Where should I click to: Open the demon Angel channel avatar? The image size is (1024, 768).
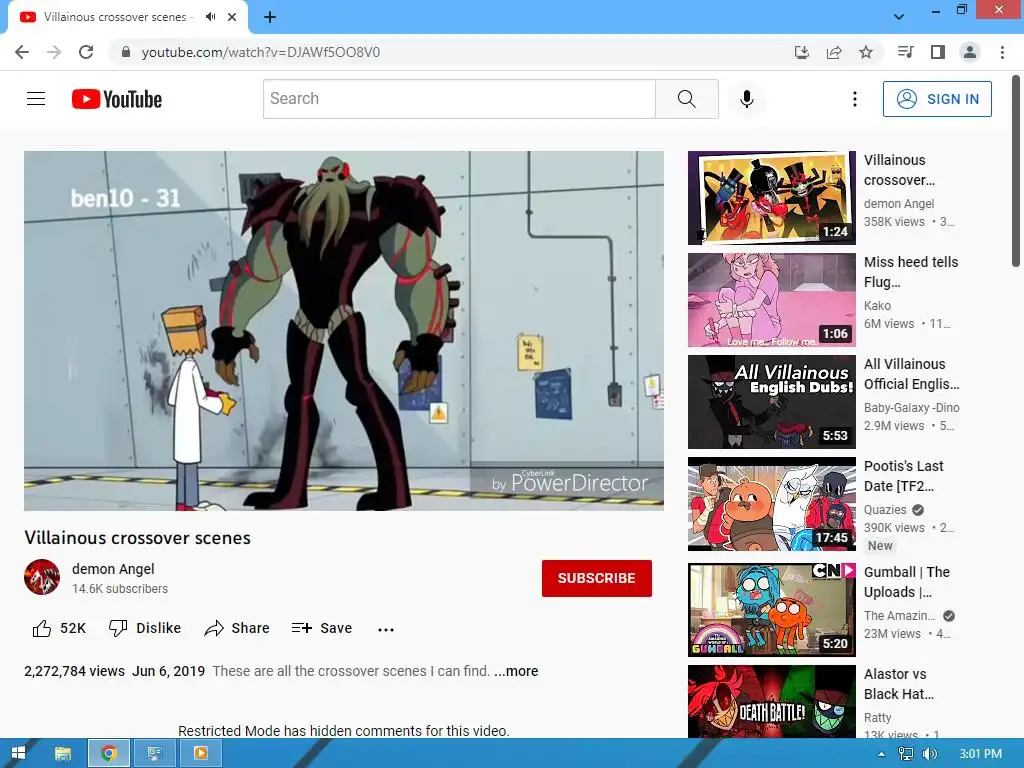coord(42,577)
